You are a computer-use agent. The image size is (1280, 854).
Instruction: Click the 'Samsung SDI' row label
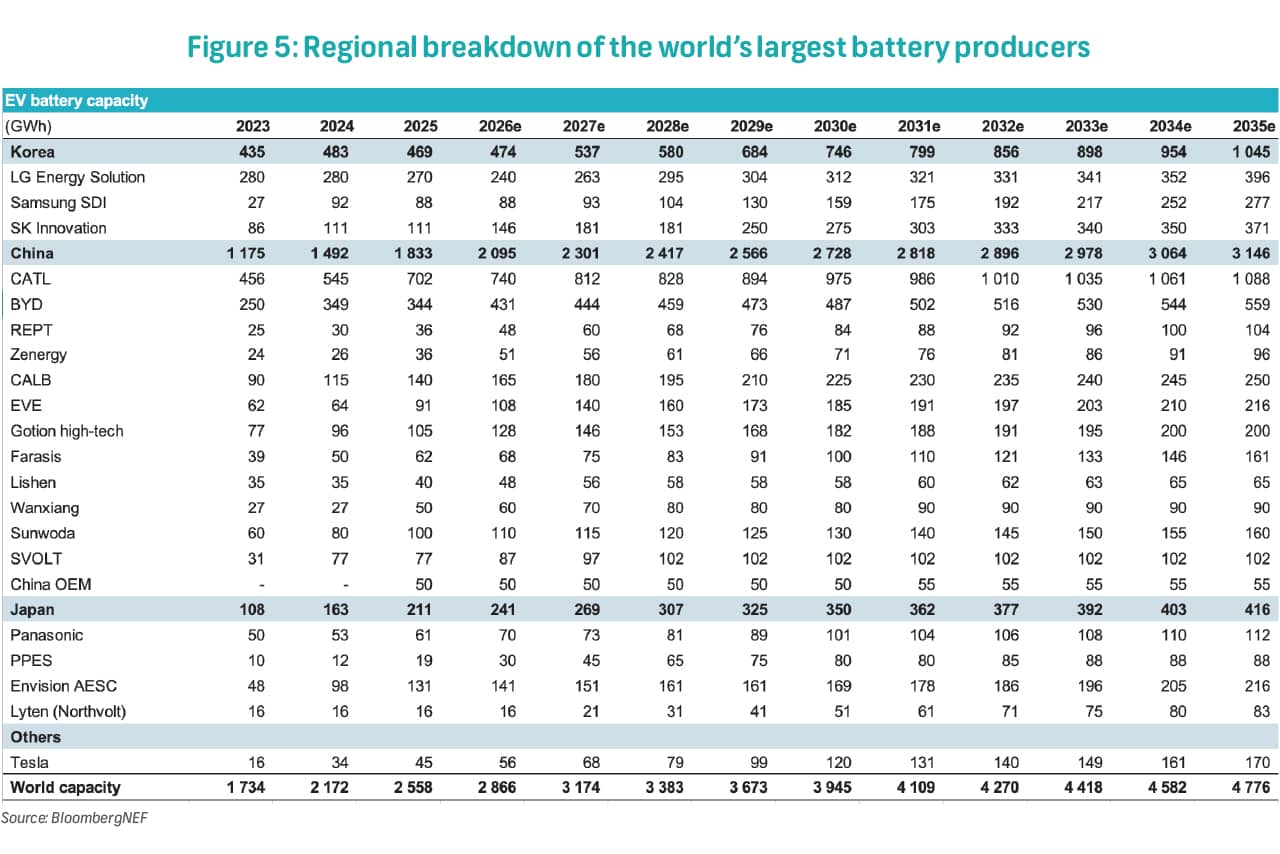56,203
